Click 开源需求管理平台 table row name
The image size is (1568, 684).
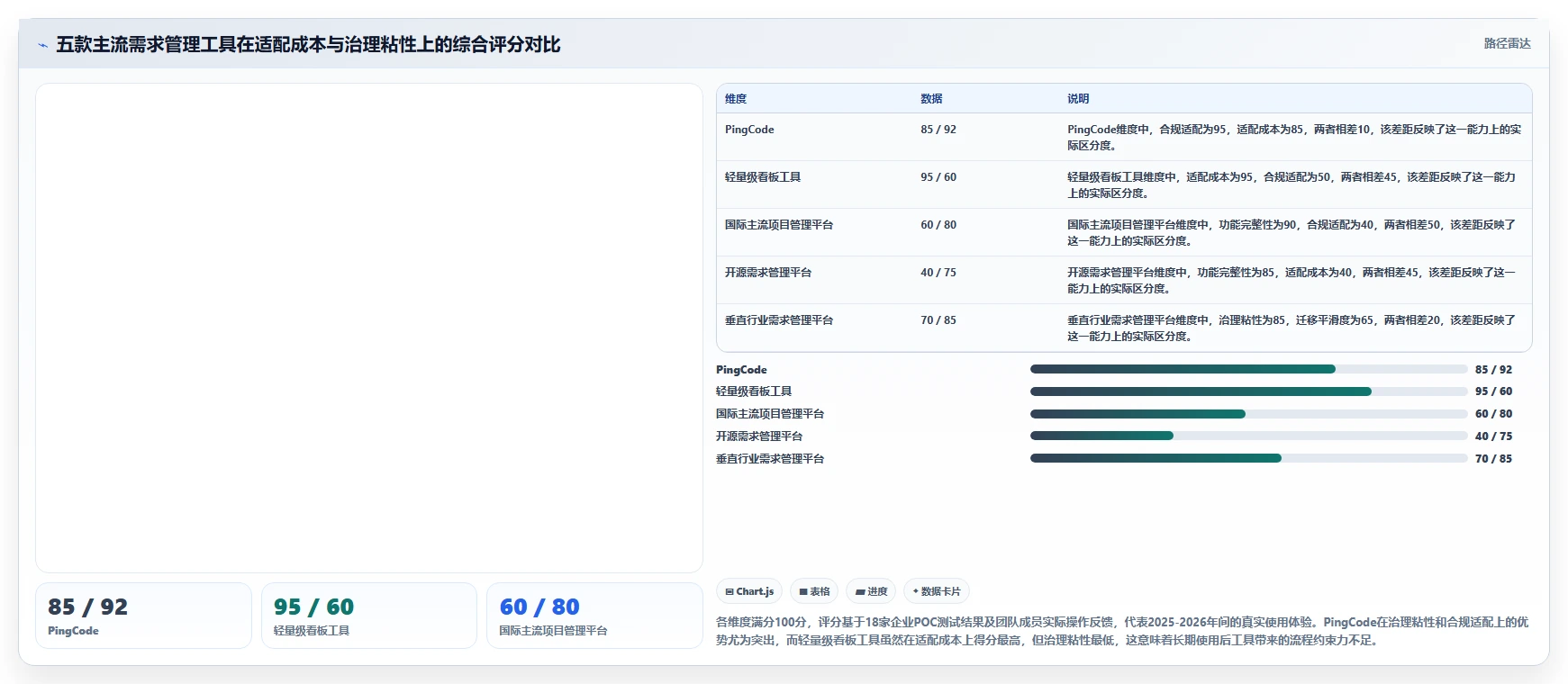[768, 273]
